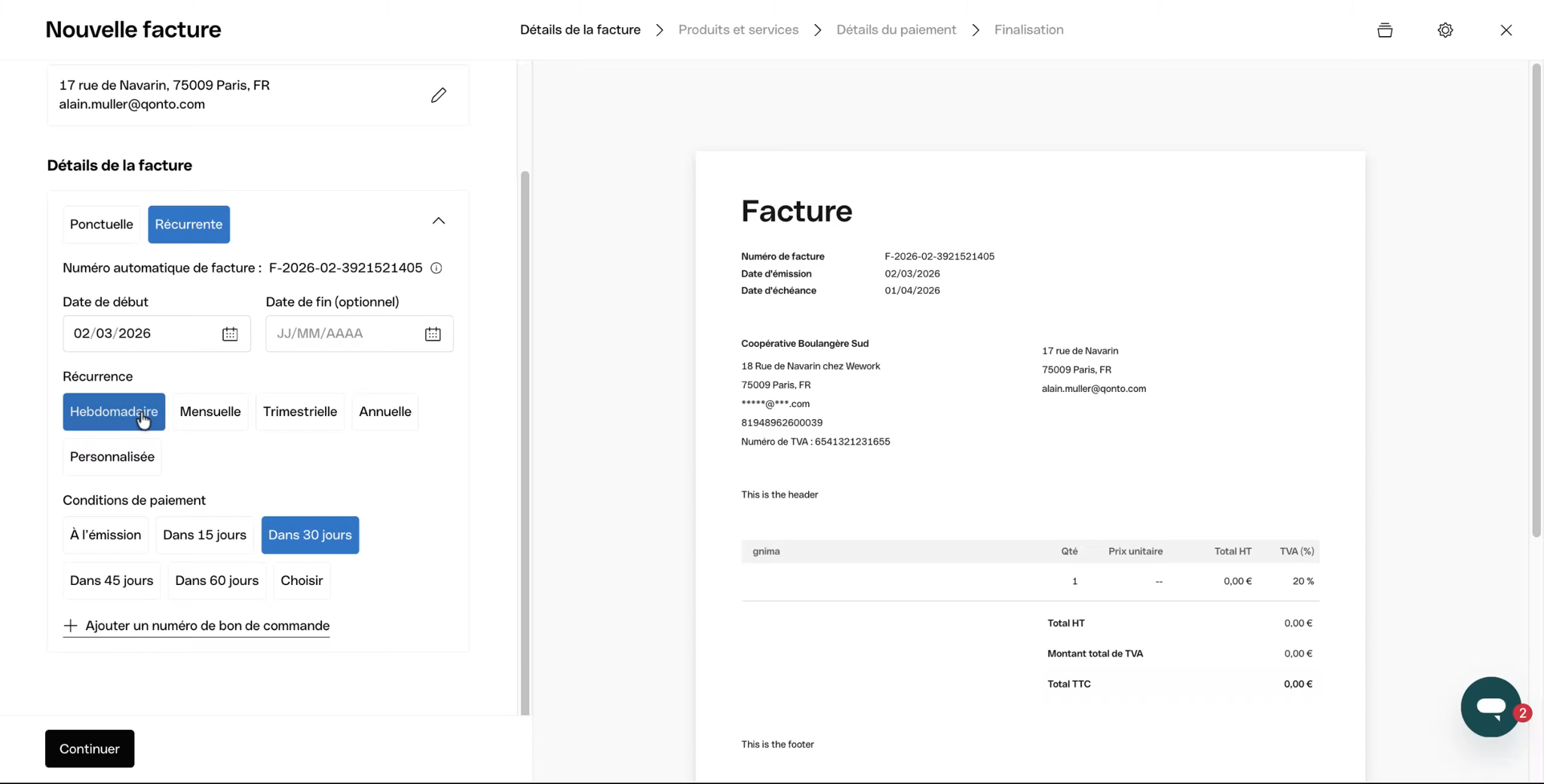Focus the Date de fin input field
Image resolution: width=1544 pixels, height=784 pixels.
pyautogui.click(x=343, y=334)
